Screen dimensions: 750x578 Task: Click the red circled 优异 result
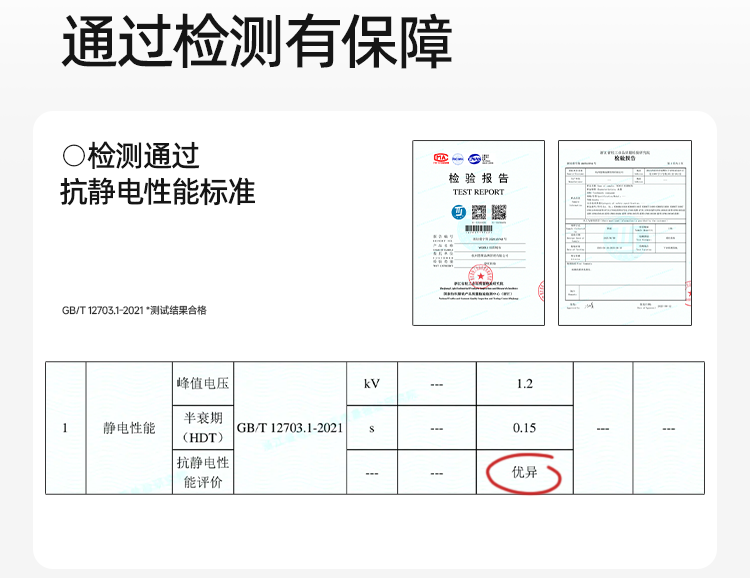(x=524, y=472)
